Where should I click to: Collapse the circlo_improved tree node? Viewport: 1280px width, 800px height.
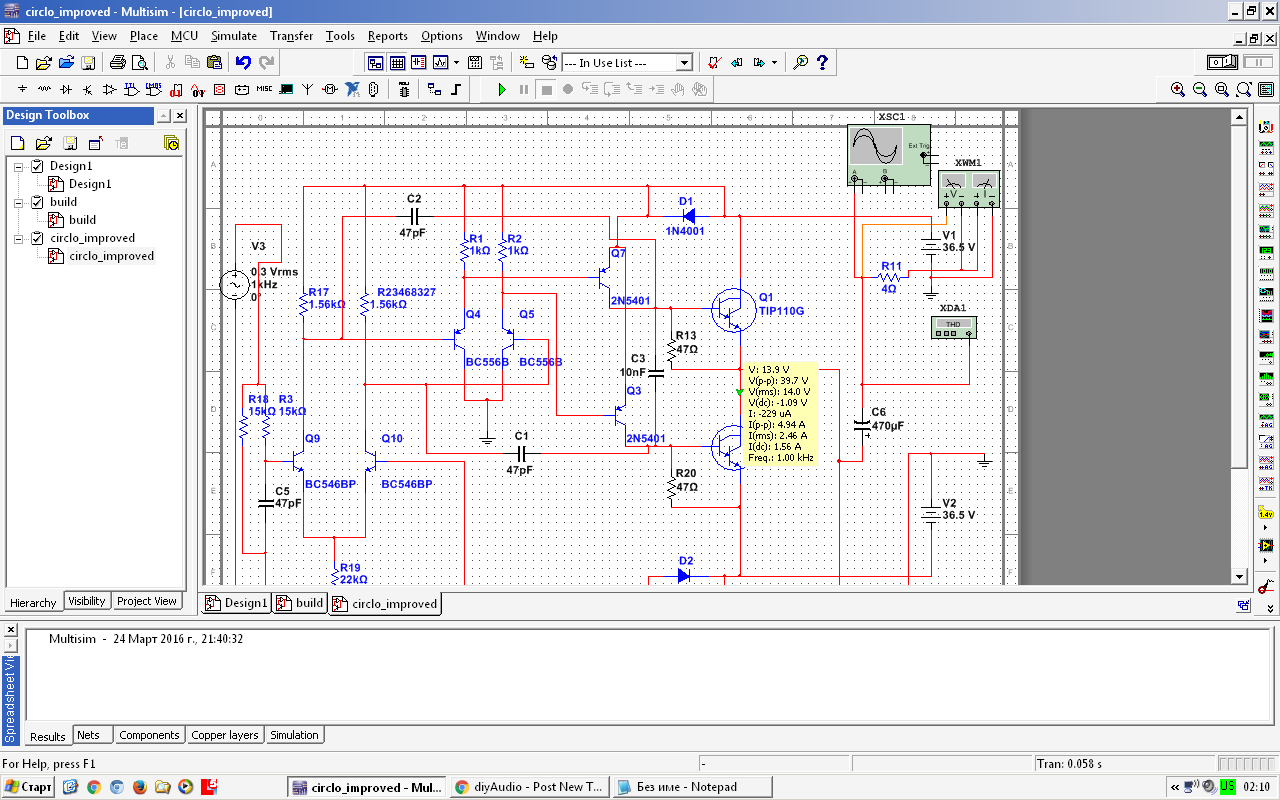[18, 238]
